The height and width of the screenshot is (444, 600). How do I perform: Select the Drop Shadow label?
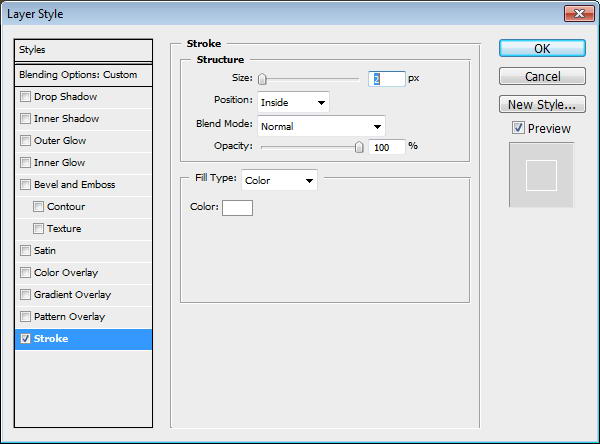point(65,96)
